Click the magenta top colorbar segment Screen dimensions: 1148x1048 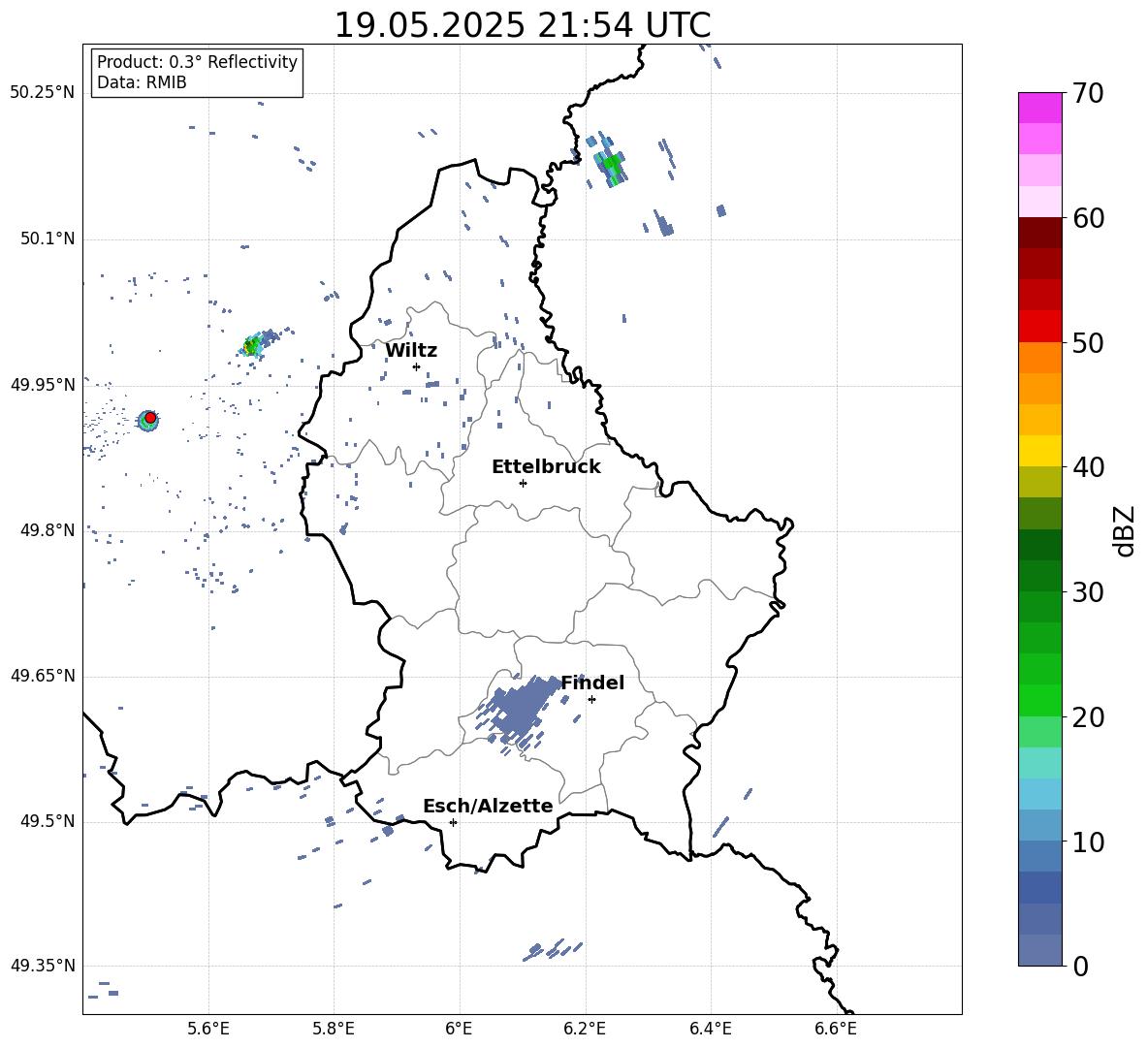click(1040, 108)
